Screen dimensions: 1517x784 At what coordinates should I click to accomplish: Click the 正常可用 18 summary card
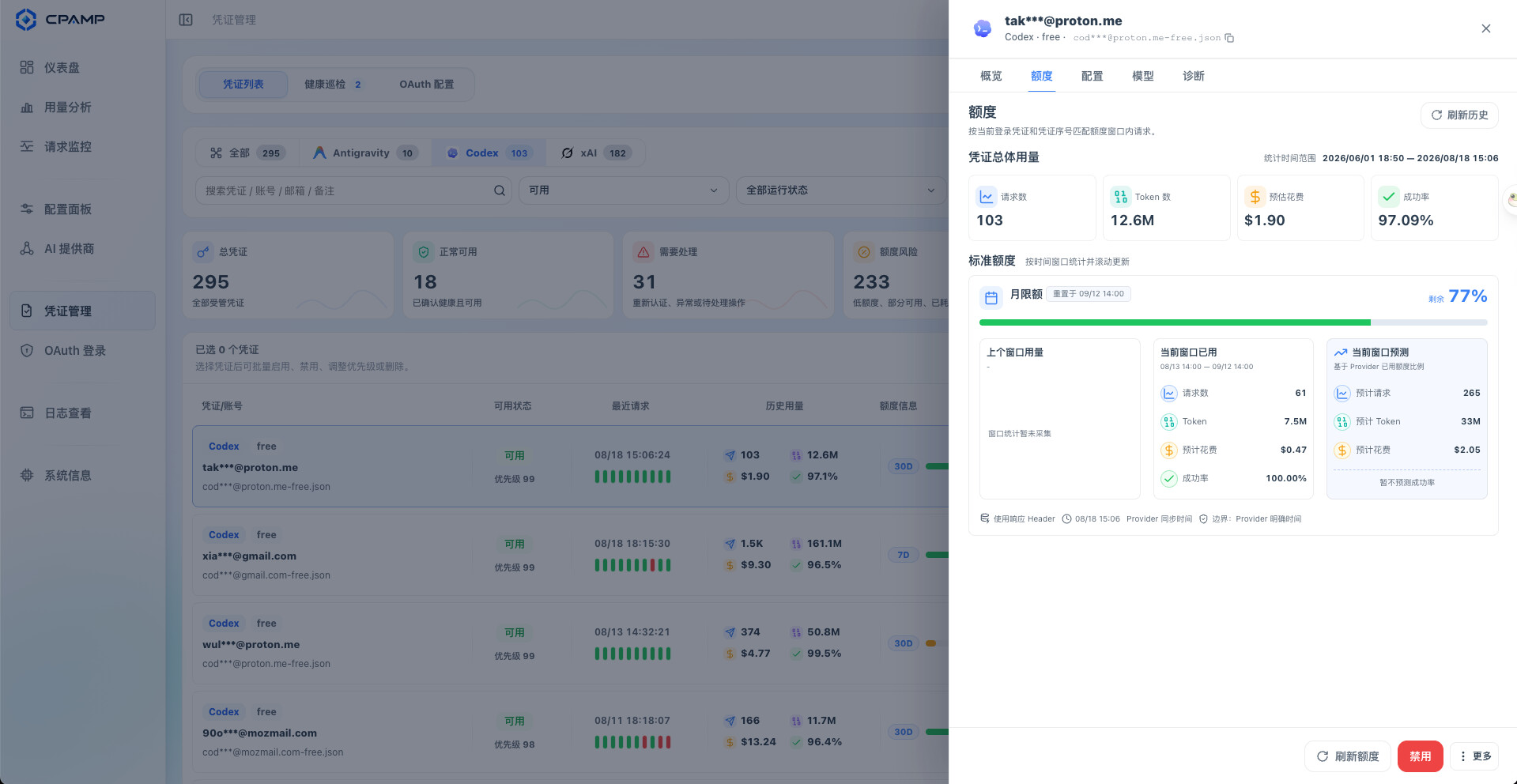(508, 276)
